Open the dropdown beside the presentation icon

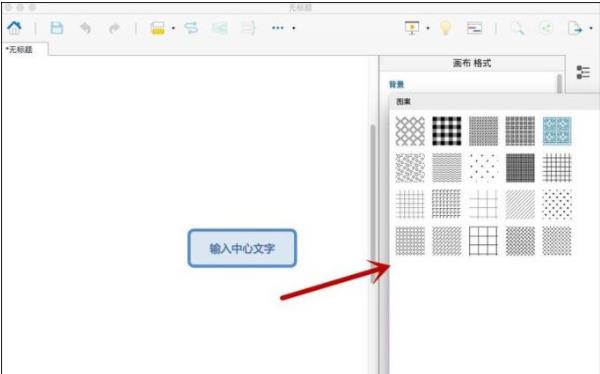tap(428, 28)
